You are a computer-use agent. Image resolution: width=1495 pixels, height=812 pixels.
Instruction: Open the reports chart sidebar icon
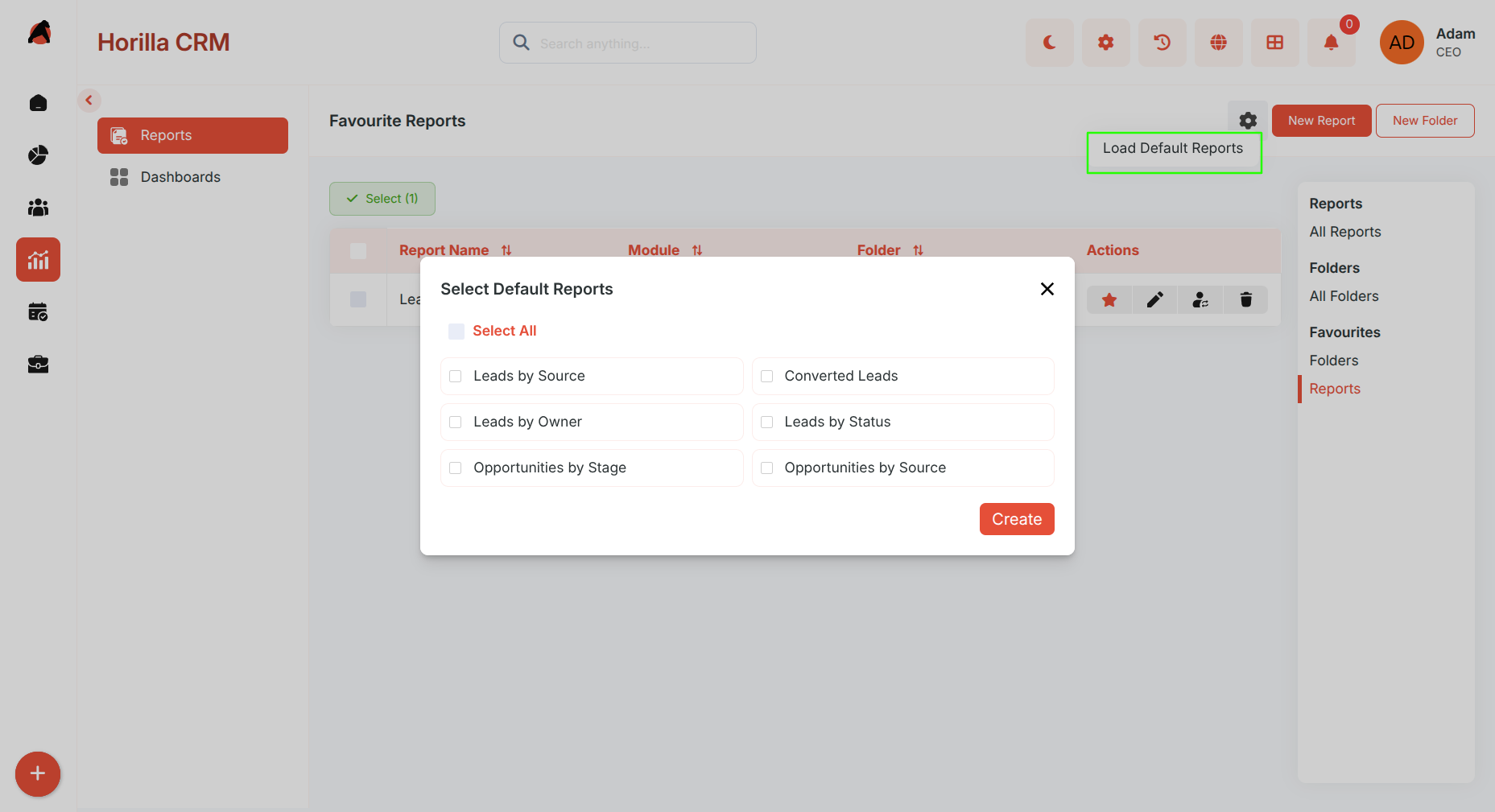[38, 259]
